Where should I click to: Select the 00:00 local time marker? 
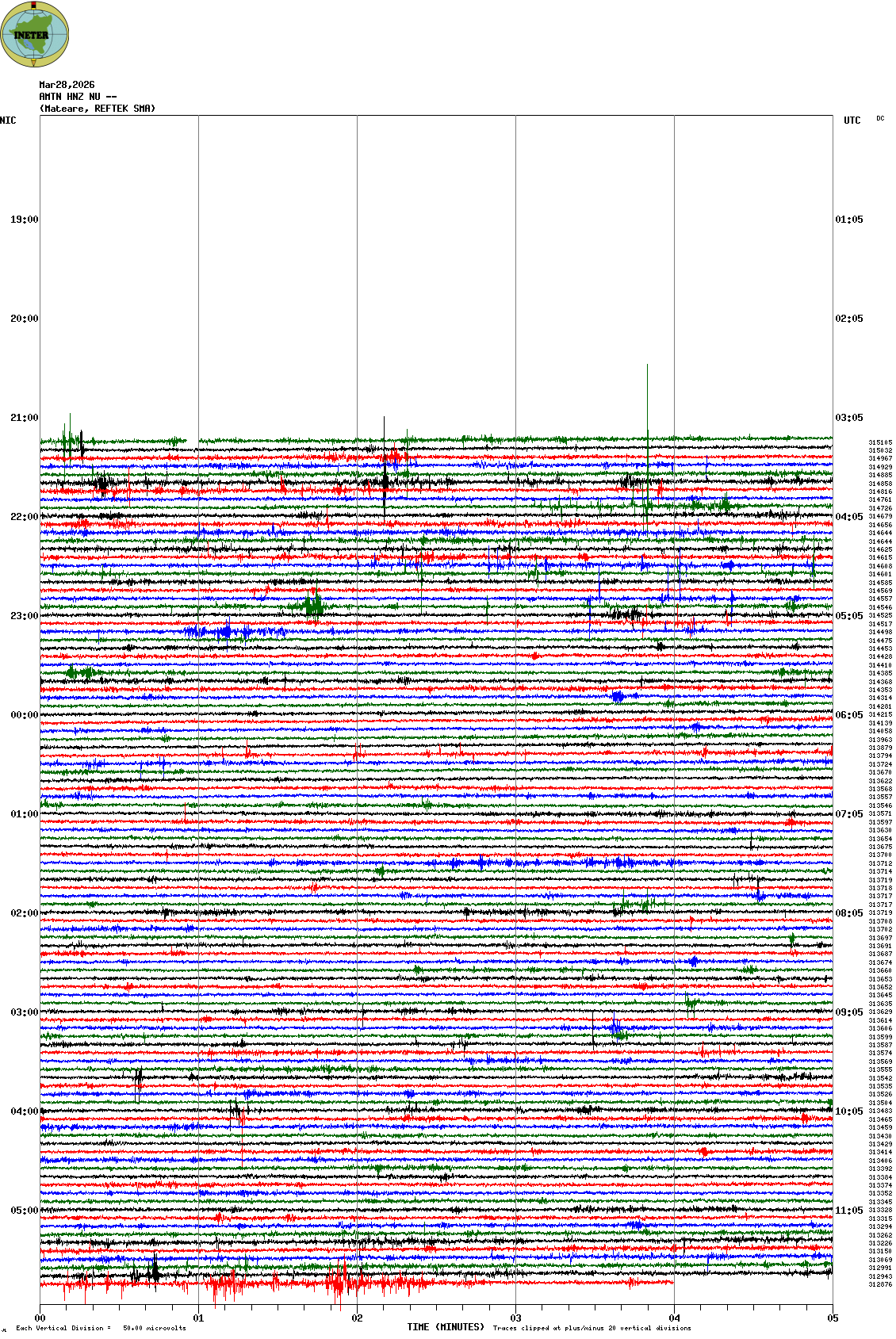coord(24,715)
